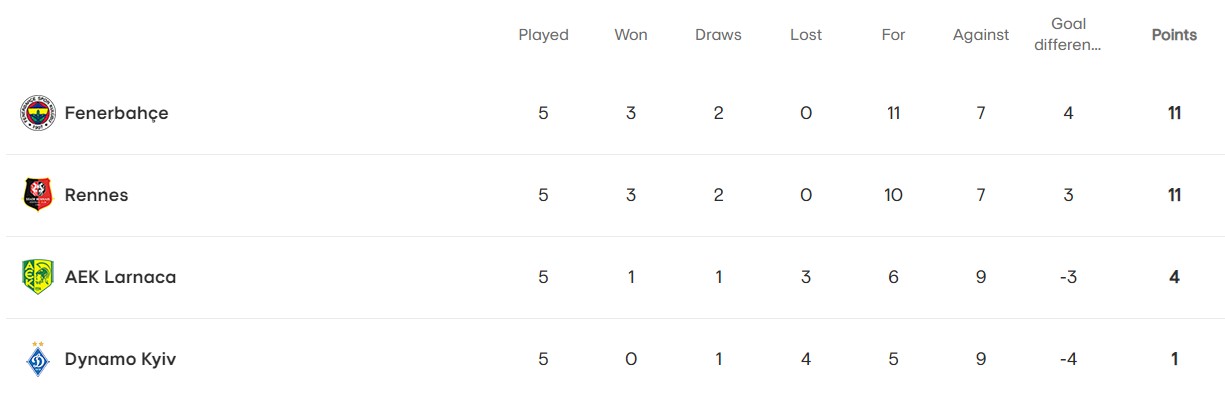The image size is (1225, 412).
Task: Click the truncated Goal difference column header
Action: 1068,35
